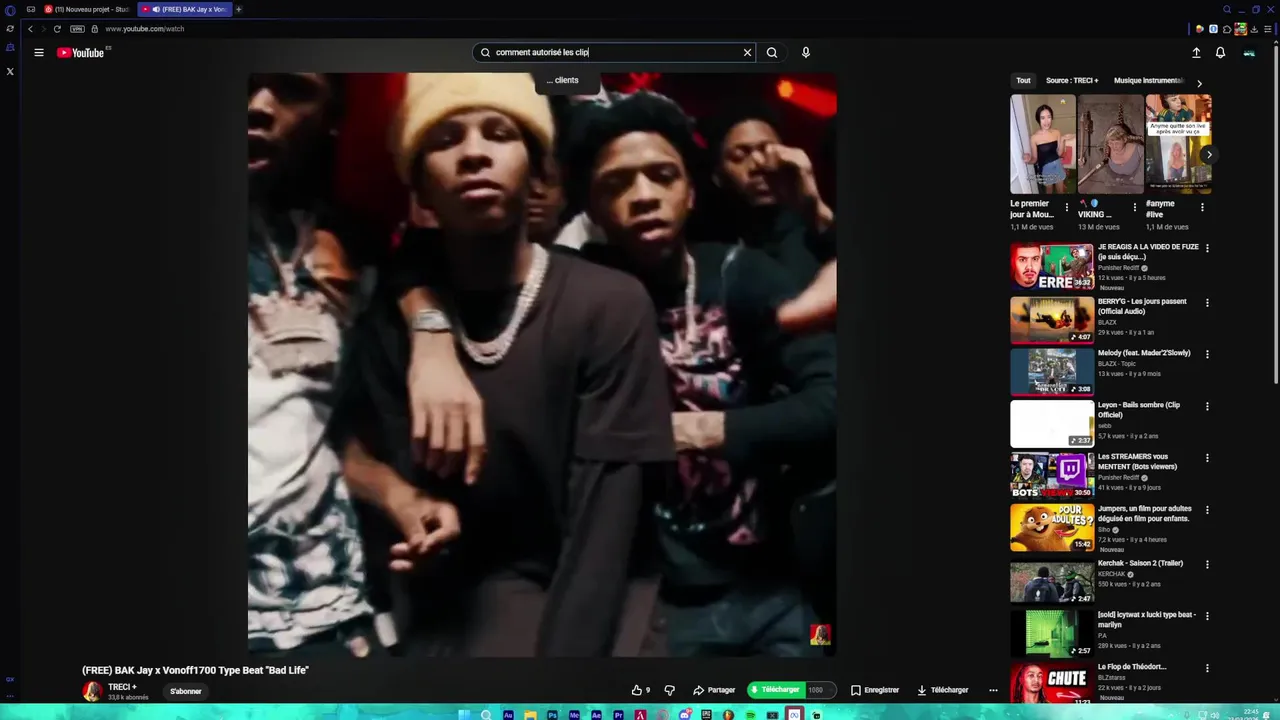Open the browser downloads icon in toolbar
1280x720 pixels.
point(1254,29)
